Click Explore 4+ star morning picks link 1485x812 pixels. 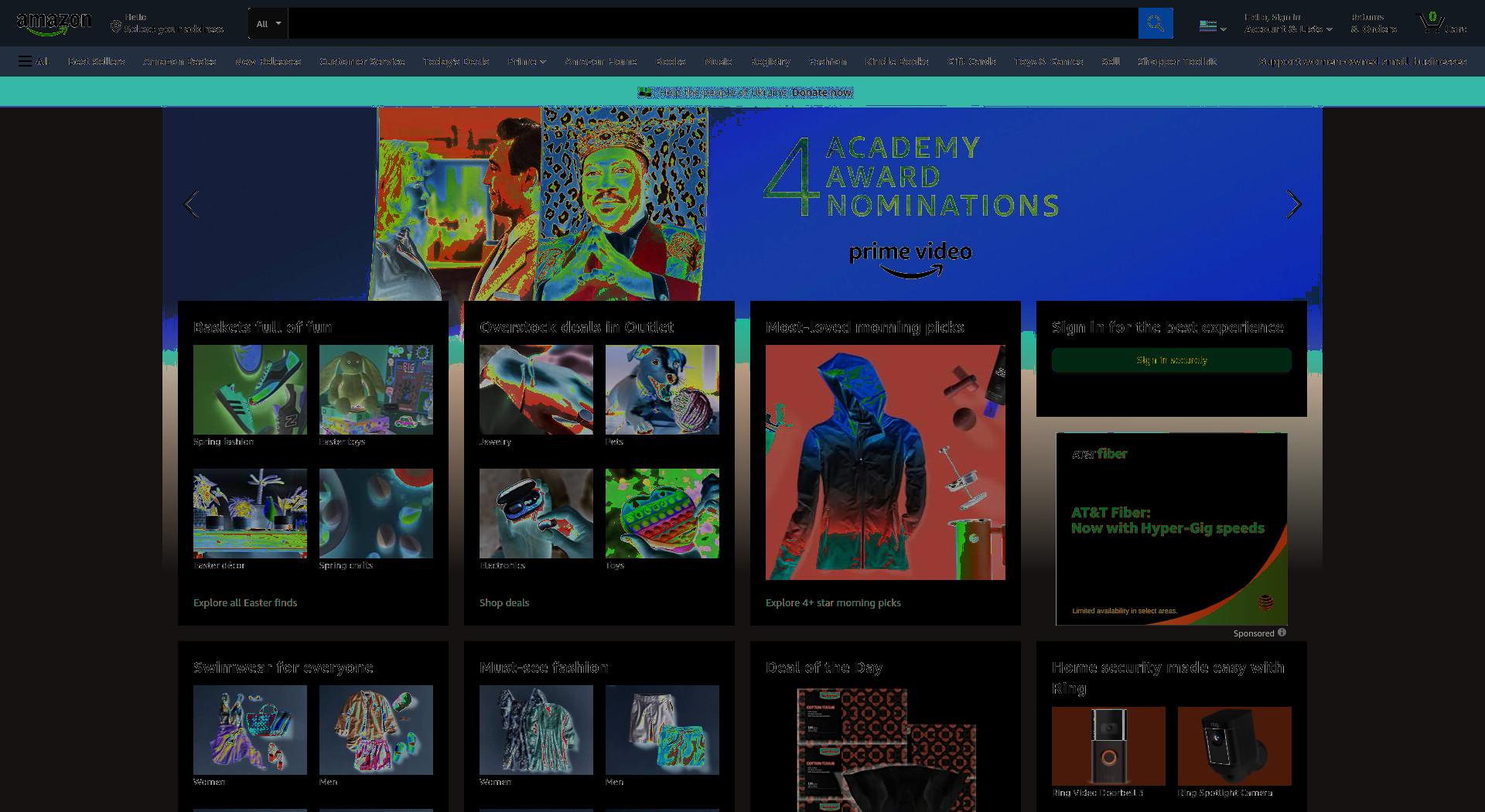click(x=833, y=602)
